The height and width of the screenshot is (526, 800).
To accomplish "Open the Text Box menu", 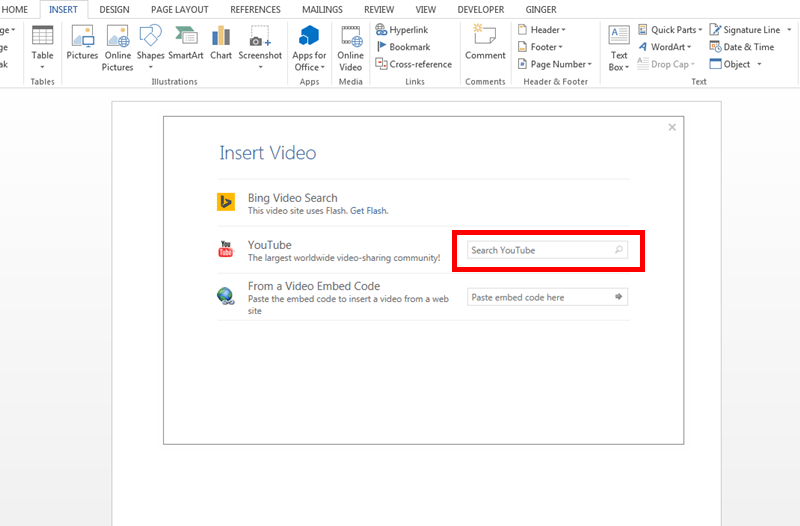I will 619,48.
